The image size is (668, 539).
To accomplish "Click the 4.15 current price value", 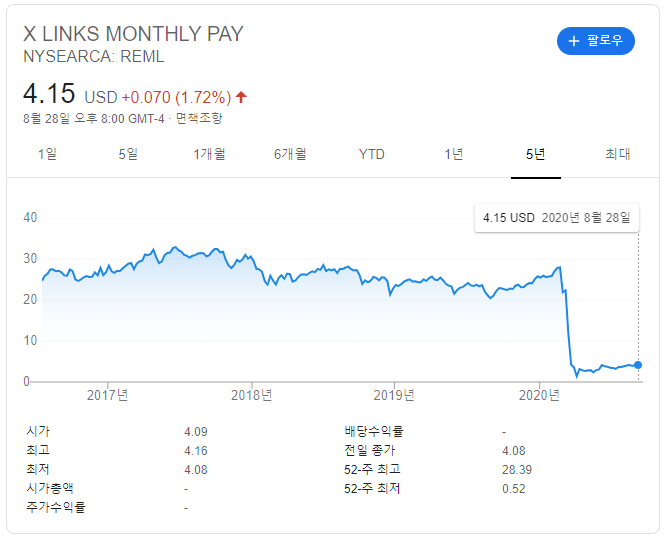I will pyautogui.click(x=49, y=94).
